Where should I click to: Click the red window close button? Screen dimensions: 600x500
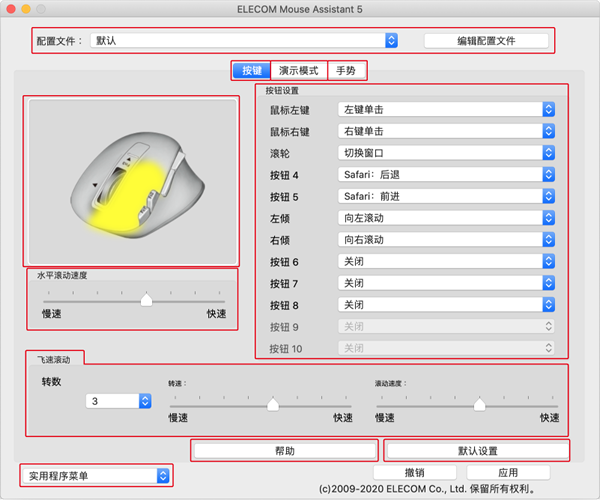pos(11,9)
